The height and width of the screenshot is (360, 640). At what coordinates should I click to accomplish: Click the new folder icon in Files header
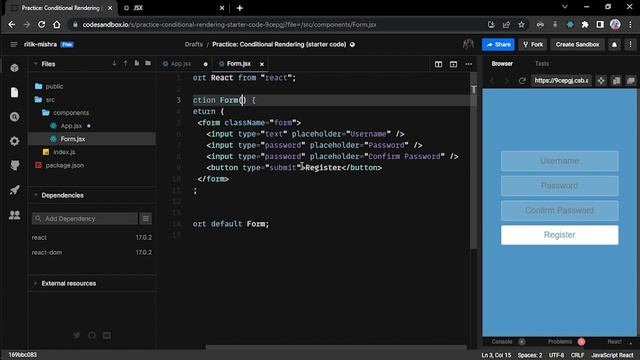pos(148,63)
